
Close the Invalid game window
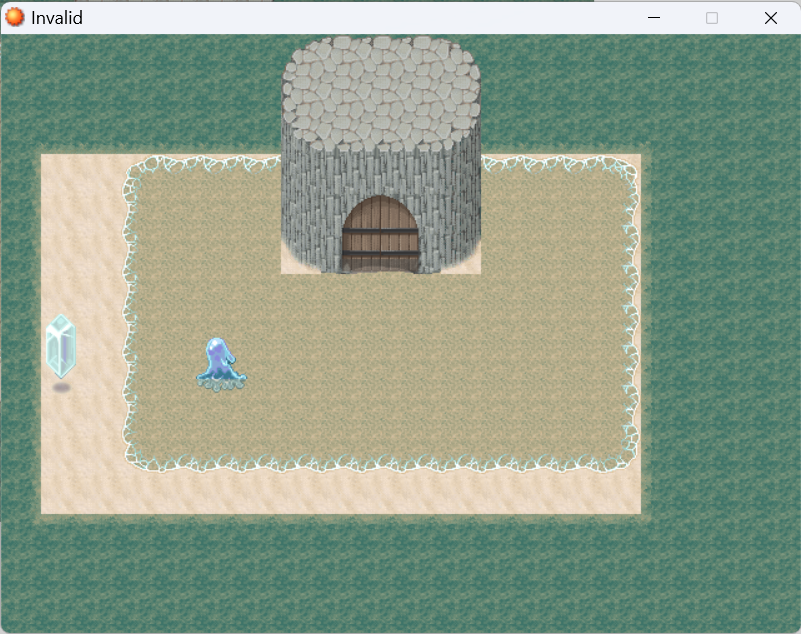tap(771, 17)
